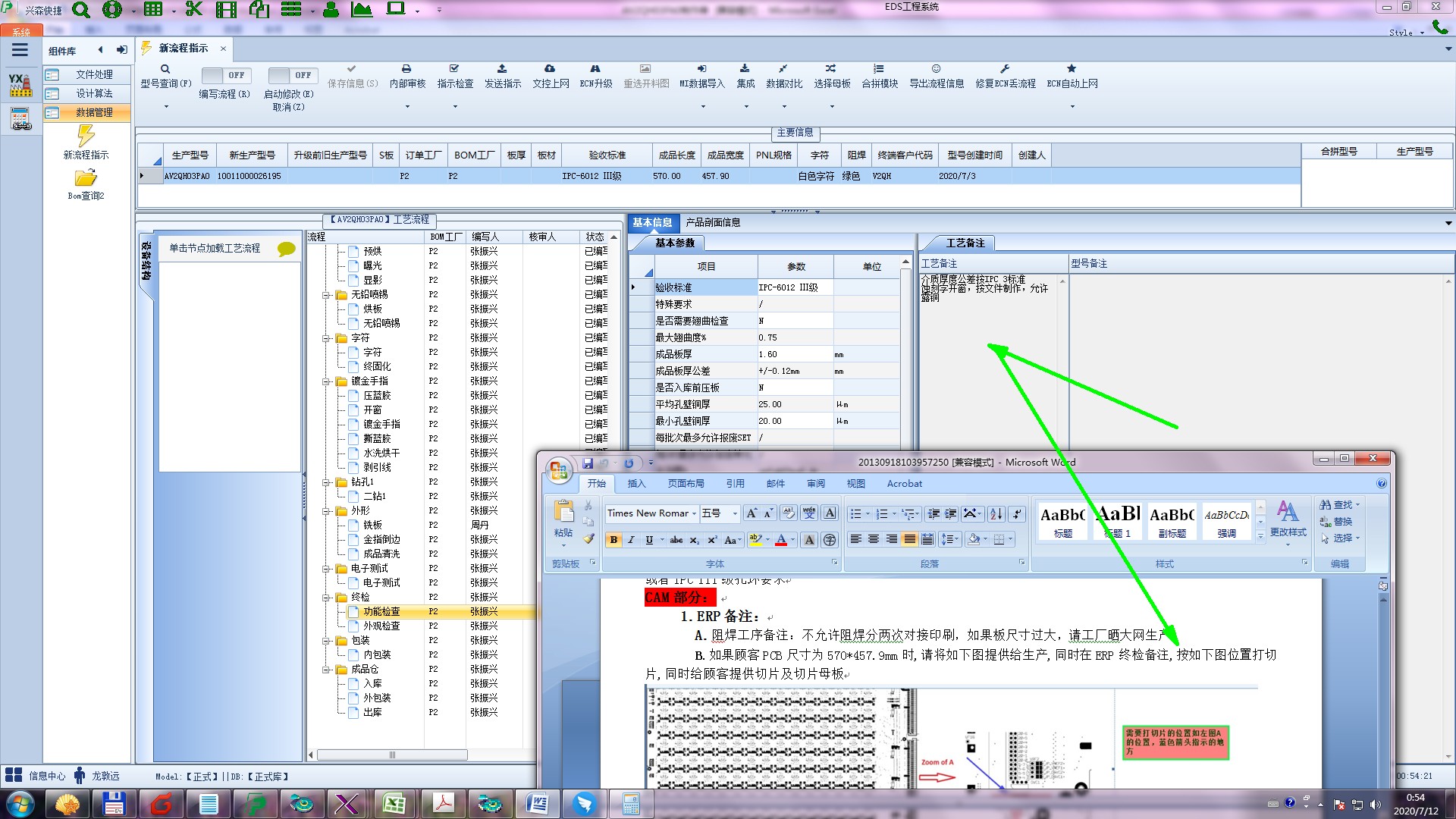Collapse the 镀金手指 tree folder

click(x=326, y=381)
